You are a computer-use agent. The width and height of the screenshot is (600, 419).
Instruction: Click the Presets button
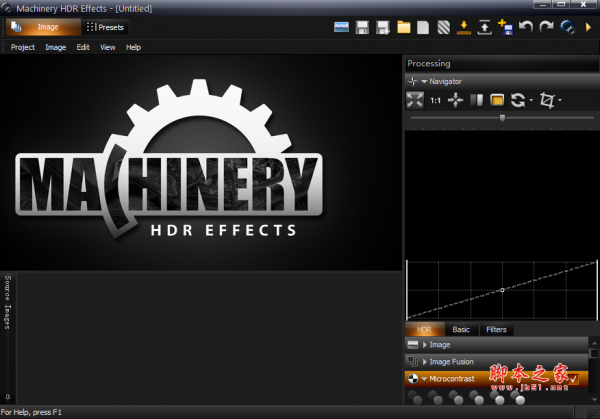coord(105,27)
